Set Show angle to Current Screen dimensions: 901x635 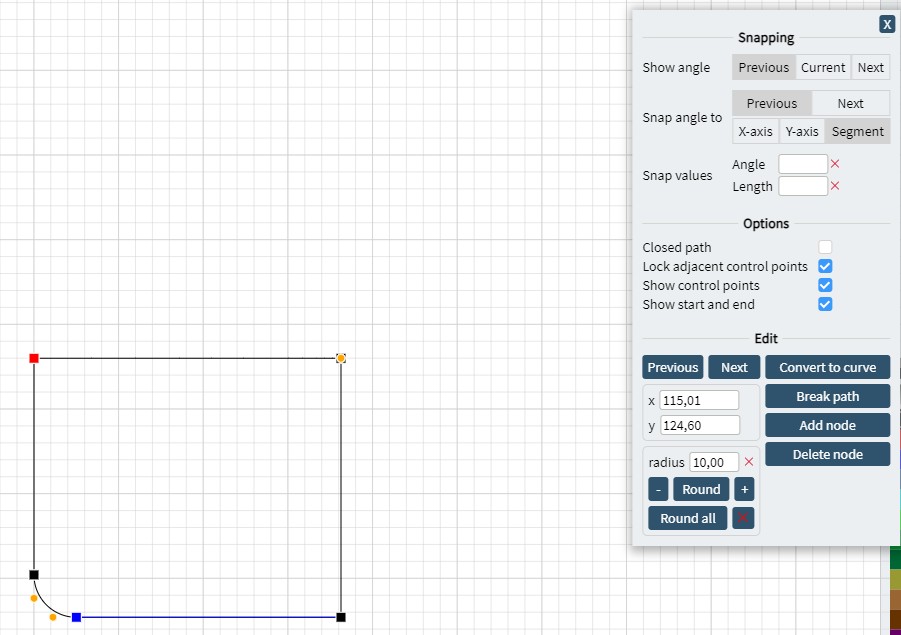(x=823, y=67)
